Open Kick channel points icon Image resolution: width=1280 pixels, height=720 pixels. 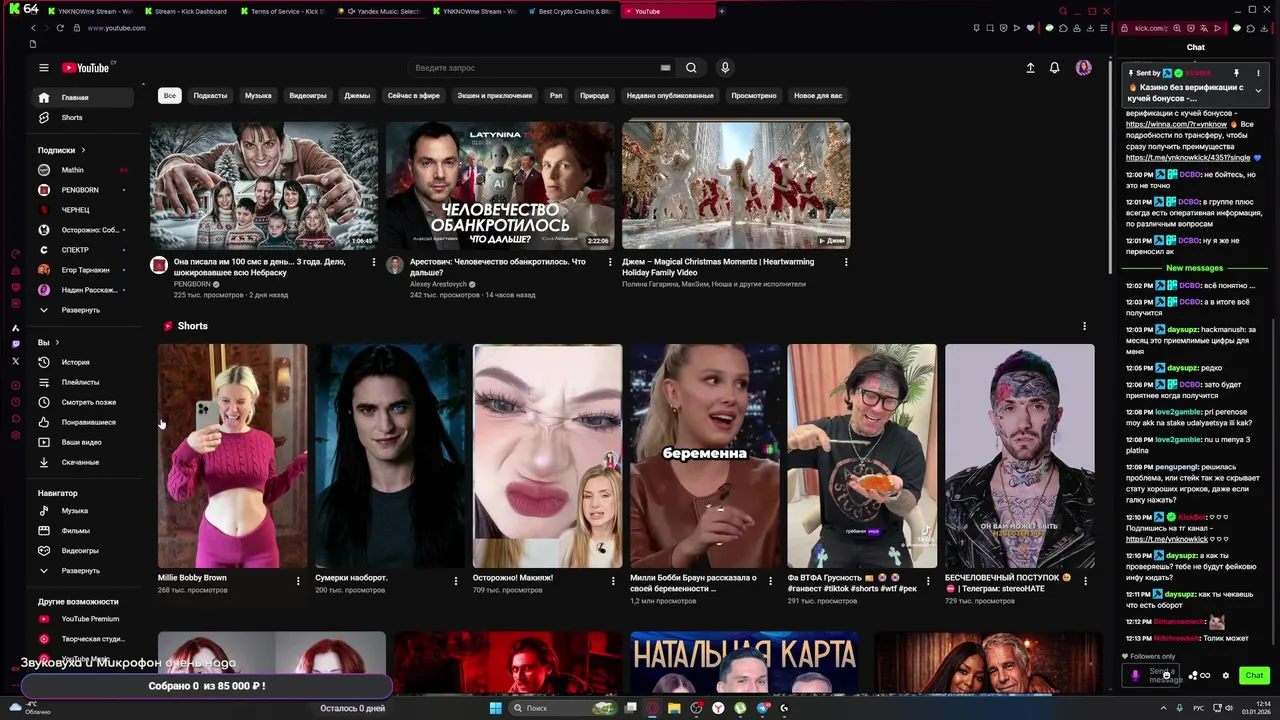coord(1198,676)
